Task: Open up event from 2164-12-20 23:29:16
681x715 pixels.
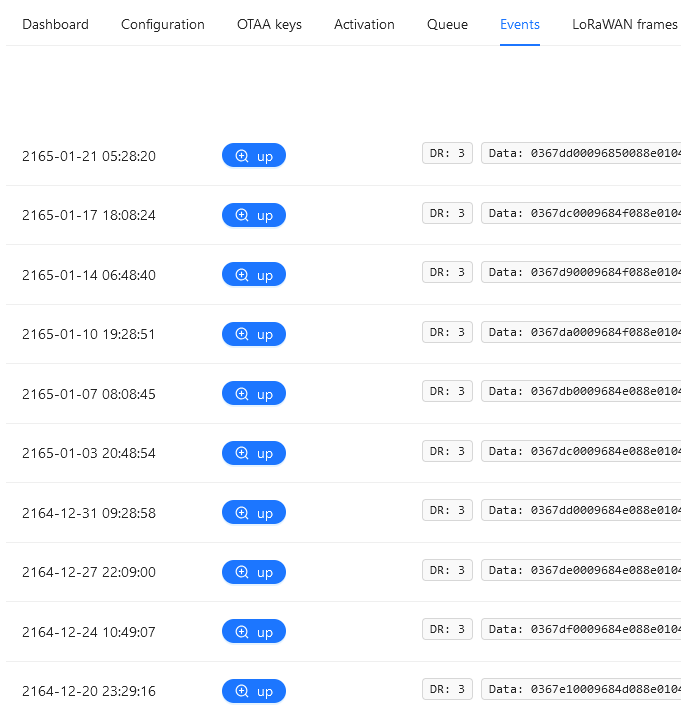Action: 254,691
